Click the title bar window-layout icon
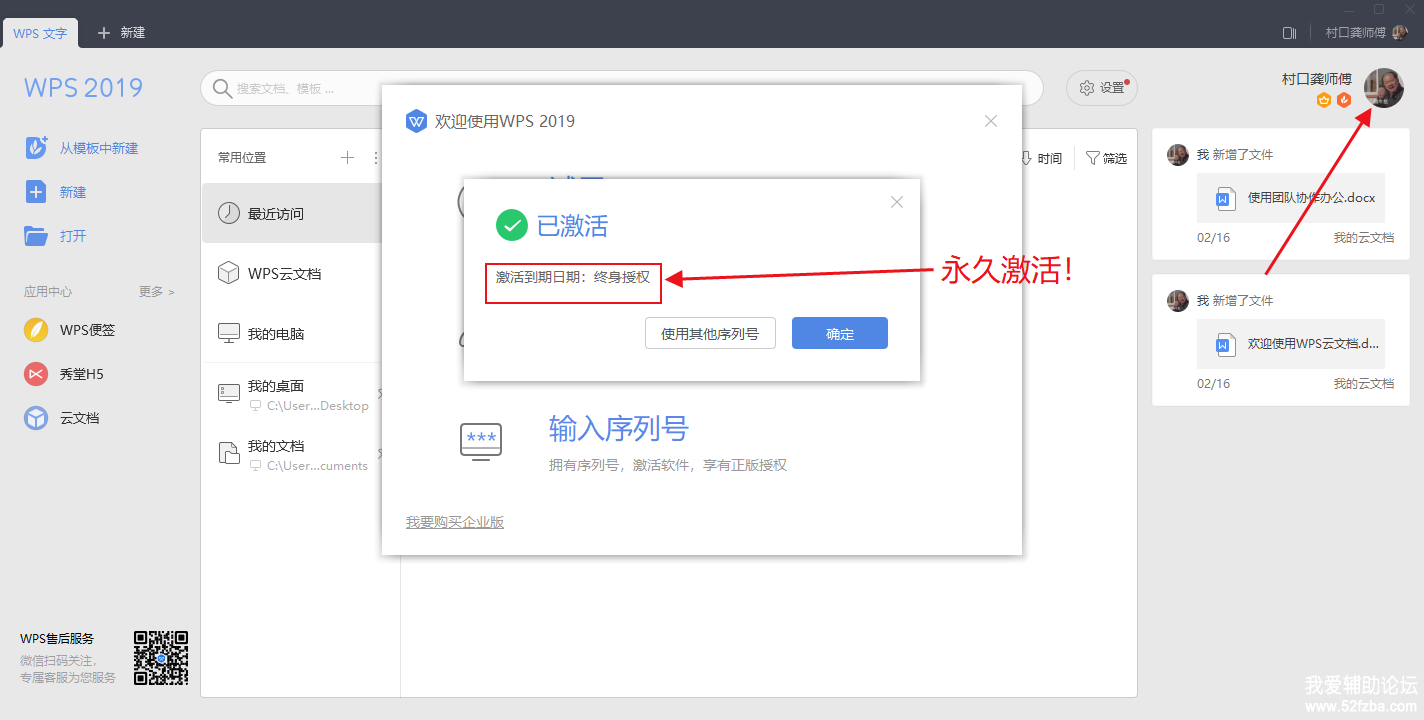1424x720 pixels. [1289, 33]
